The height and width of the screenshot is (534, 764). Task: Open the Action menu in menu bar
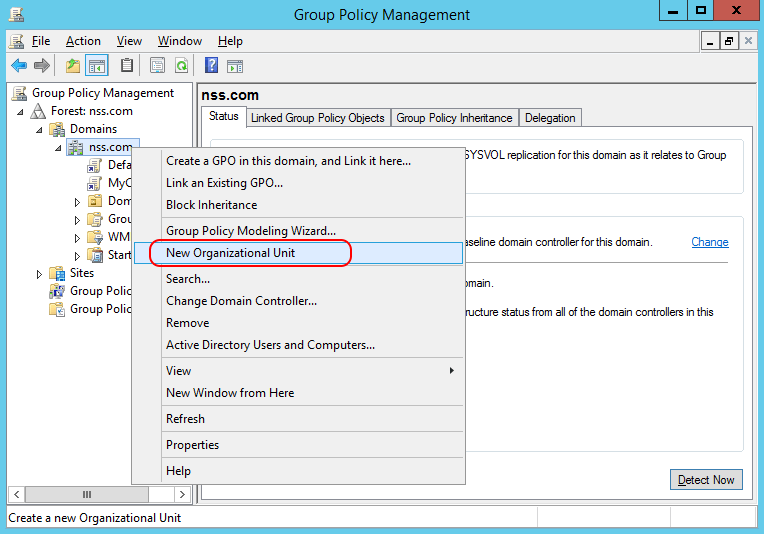click(83, 41)
